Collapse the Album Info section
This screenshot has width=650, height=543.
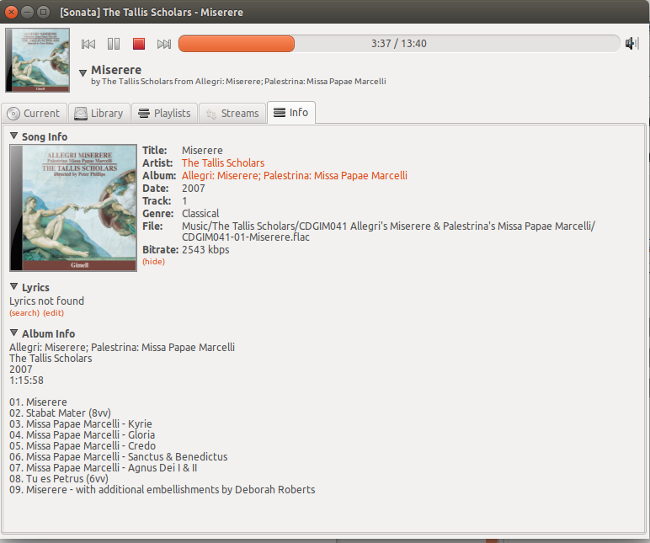(x=14, y=333)
